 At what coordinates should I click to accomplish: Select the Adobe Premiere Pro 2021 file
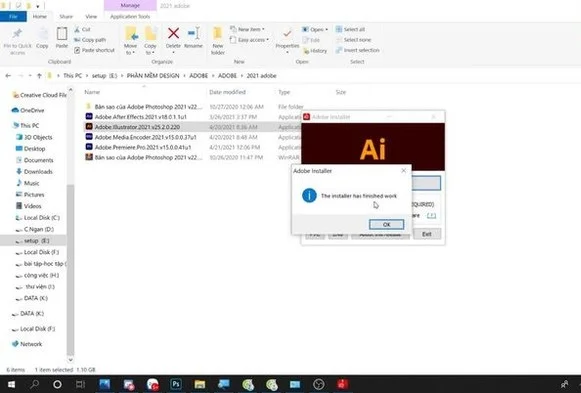tap(143, 147)
